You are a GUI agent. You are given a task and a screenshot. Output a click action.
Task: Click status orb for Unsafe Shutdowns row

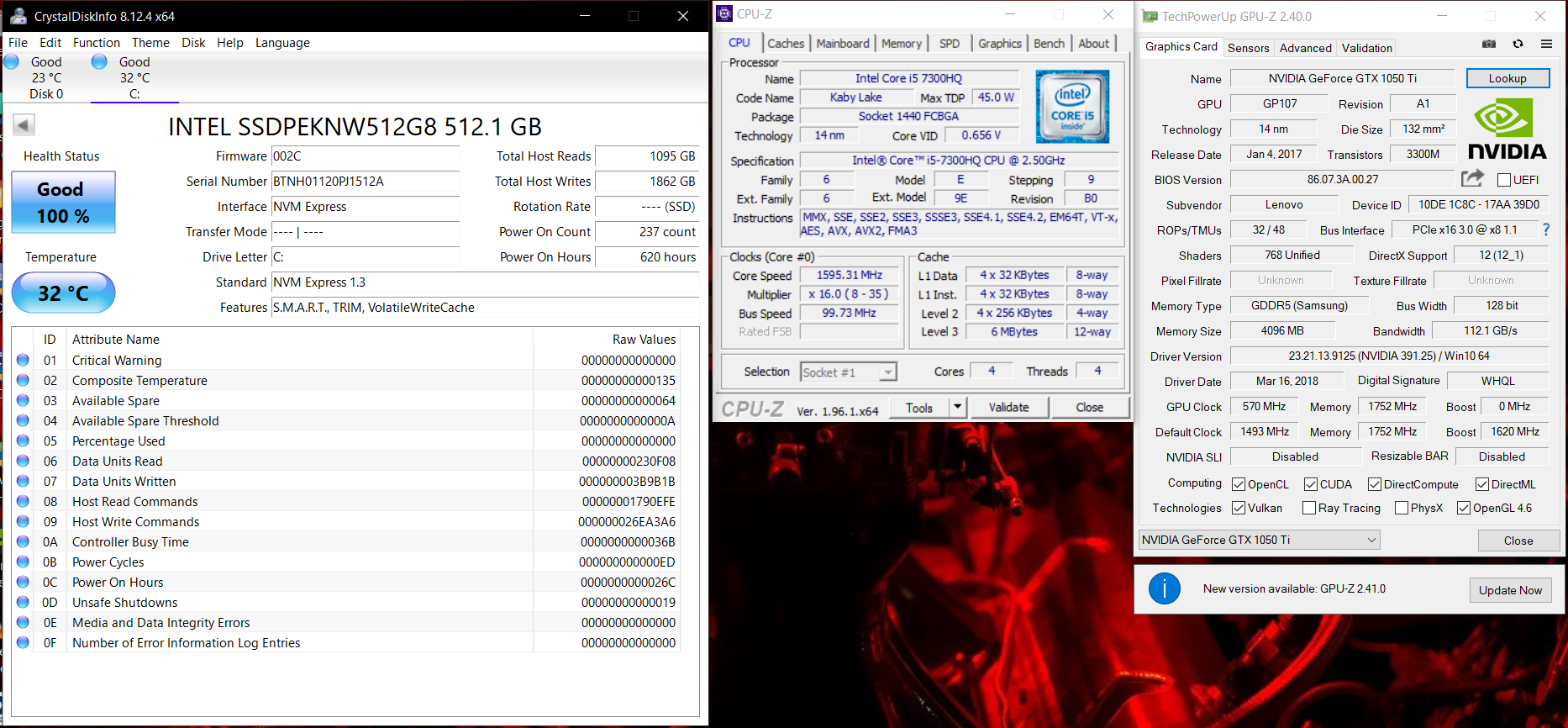pos(23,602)
